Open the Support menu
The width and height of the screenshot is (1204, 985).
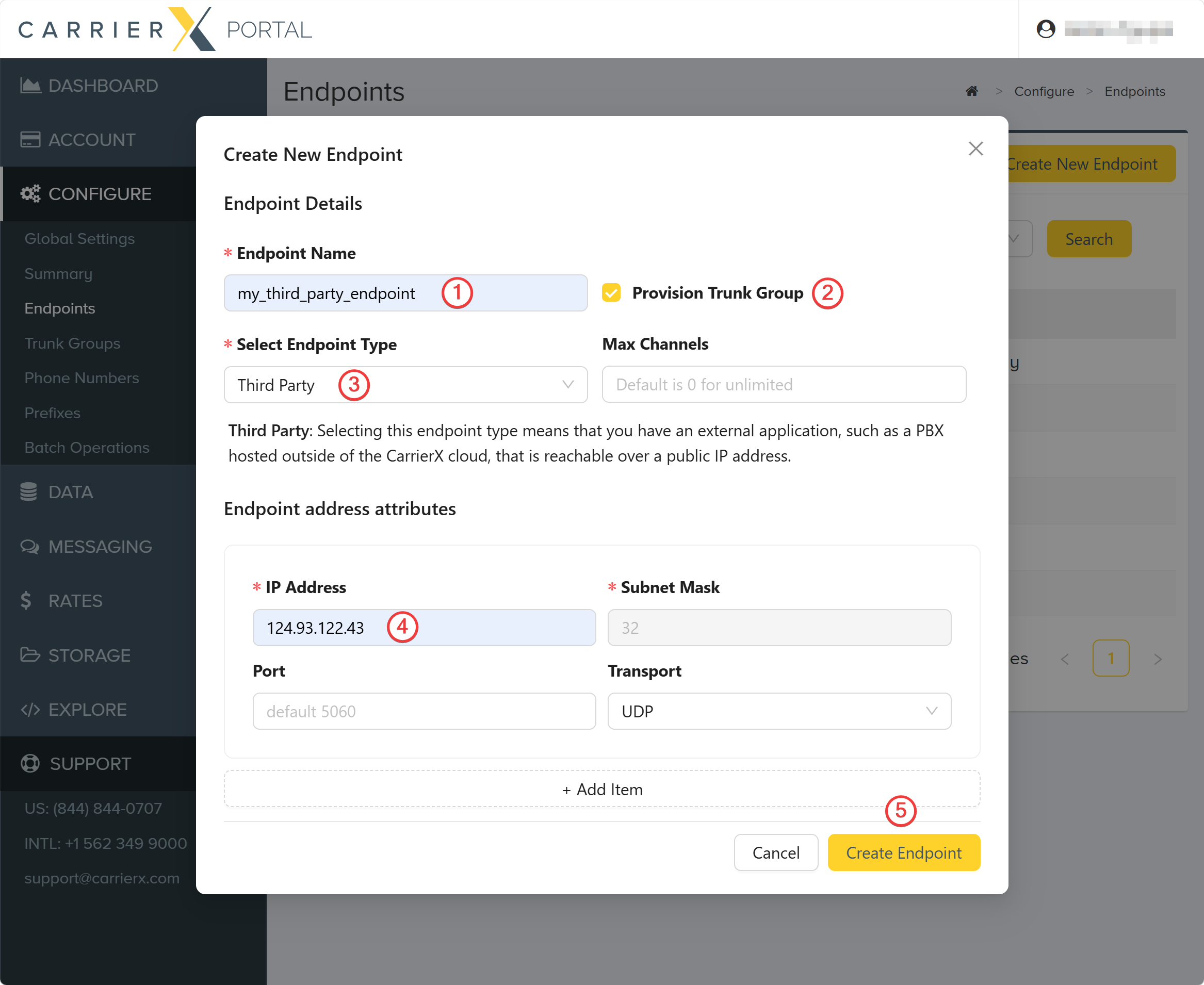click(90, 764)
